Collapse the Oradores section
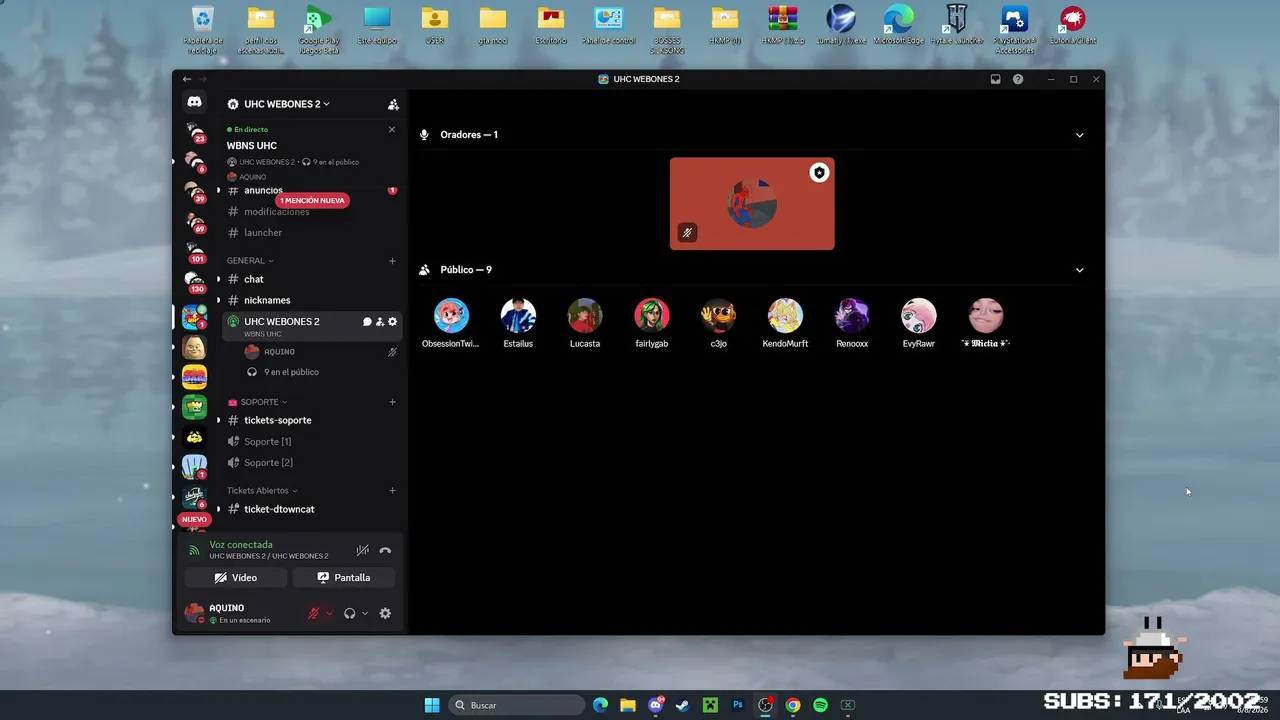The image size is (1280, 720). [1079, 135]
